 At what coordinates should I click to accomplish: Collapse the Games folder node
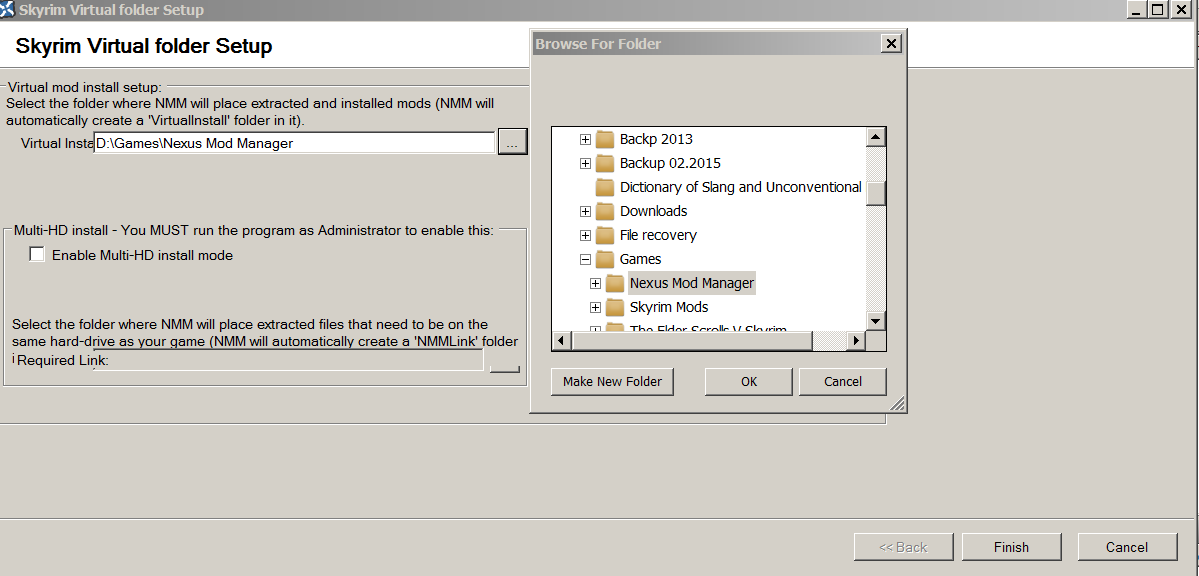[x=585, y=259]
